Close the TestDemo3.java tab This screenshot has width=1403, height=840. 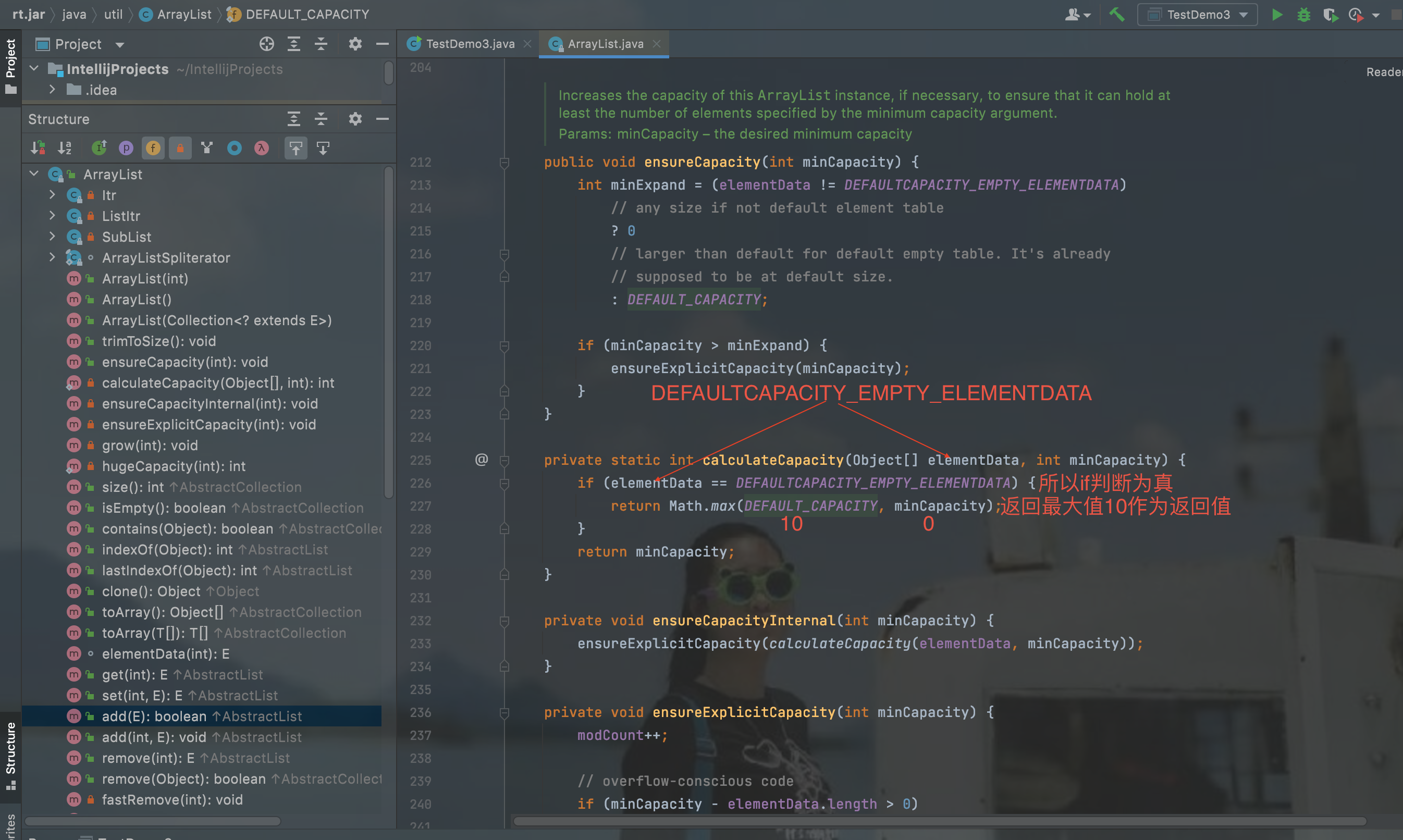(x=527, y=44)
